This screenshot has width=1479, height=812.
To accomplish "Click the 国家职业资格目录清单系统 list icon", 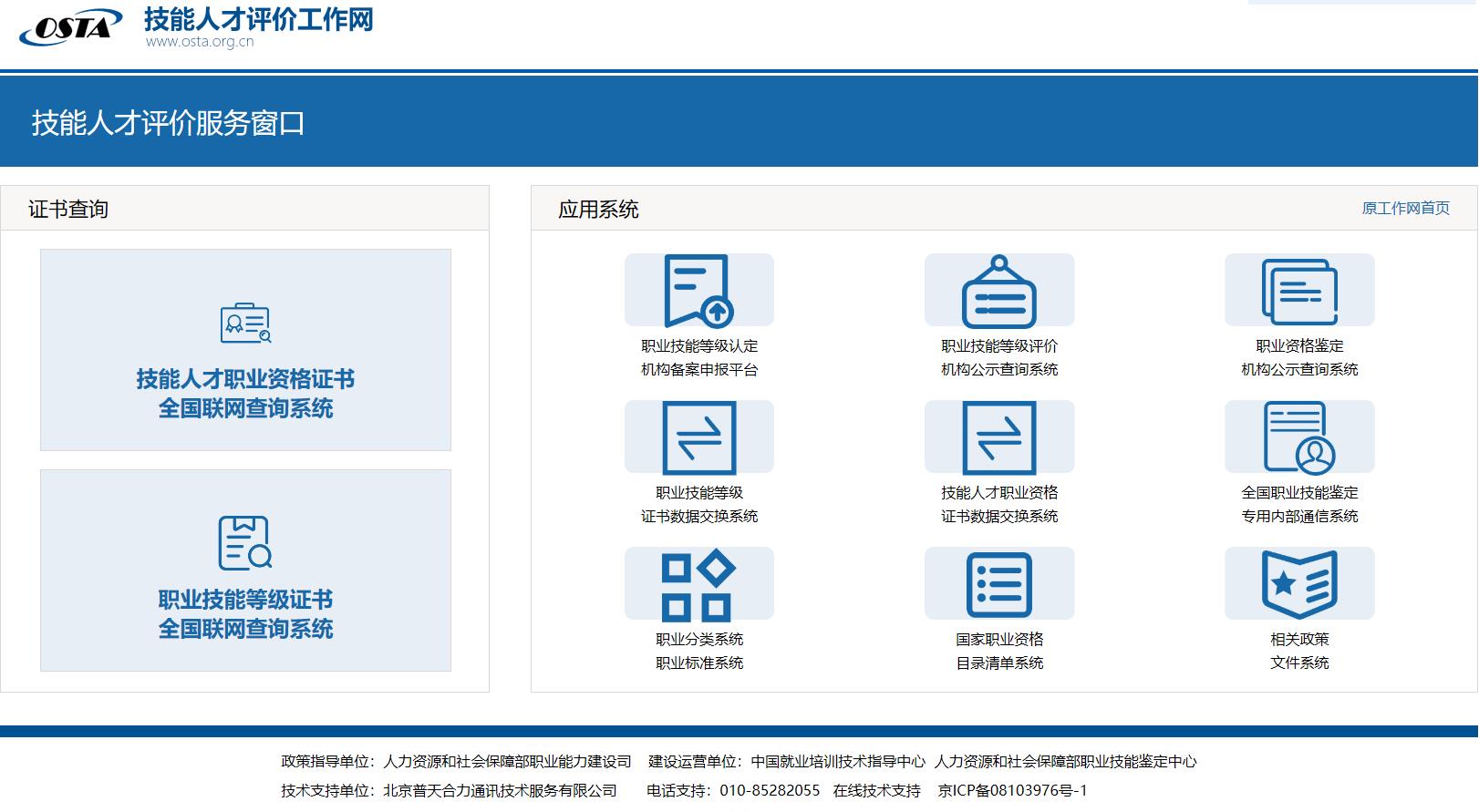I will [x=999, y=584].
